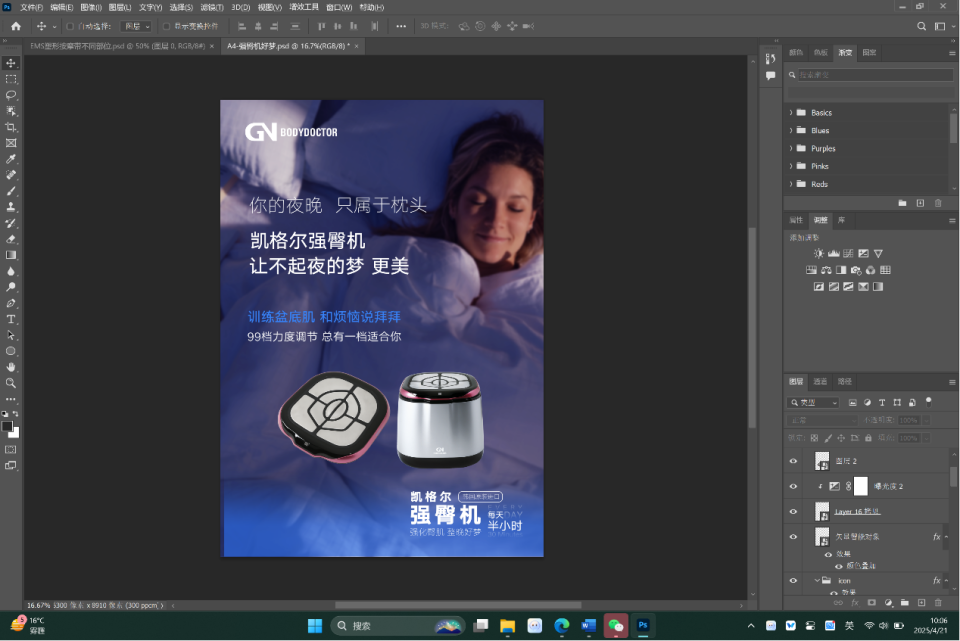Image resolution: width=960 pixels, height=641 pixels.
Task: Select the Move tool in the toolbox
Action: (11, 63)
